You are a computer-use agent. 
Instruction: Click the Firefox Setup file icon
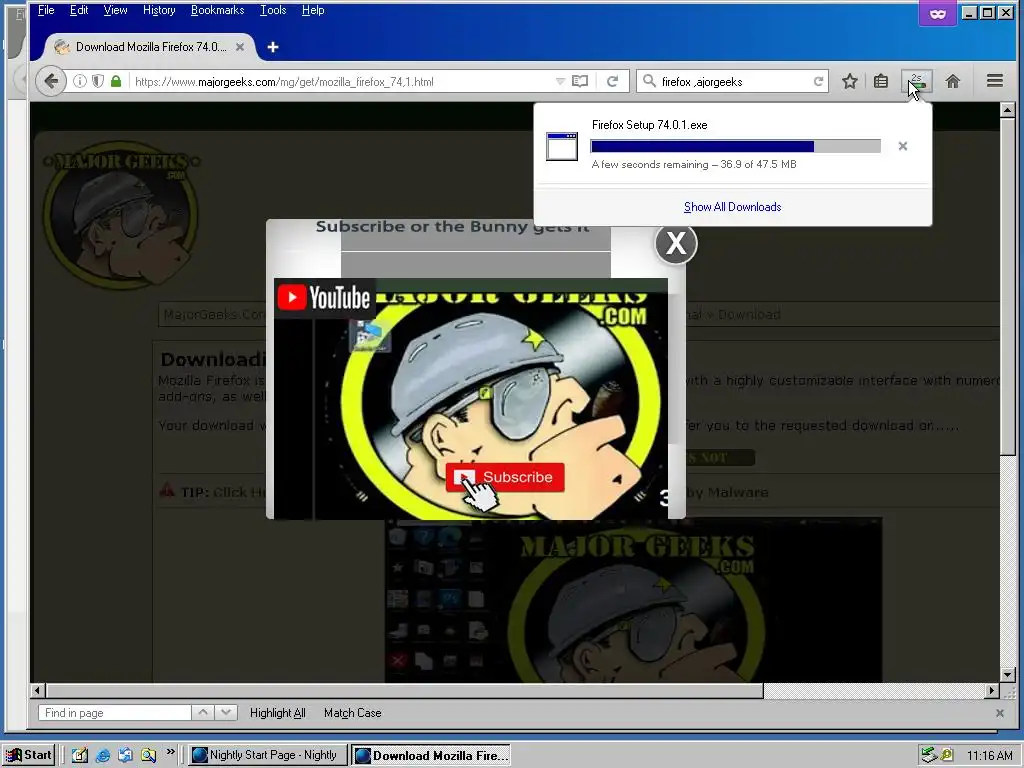(562, 146)
